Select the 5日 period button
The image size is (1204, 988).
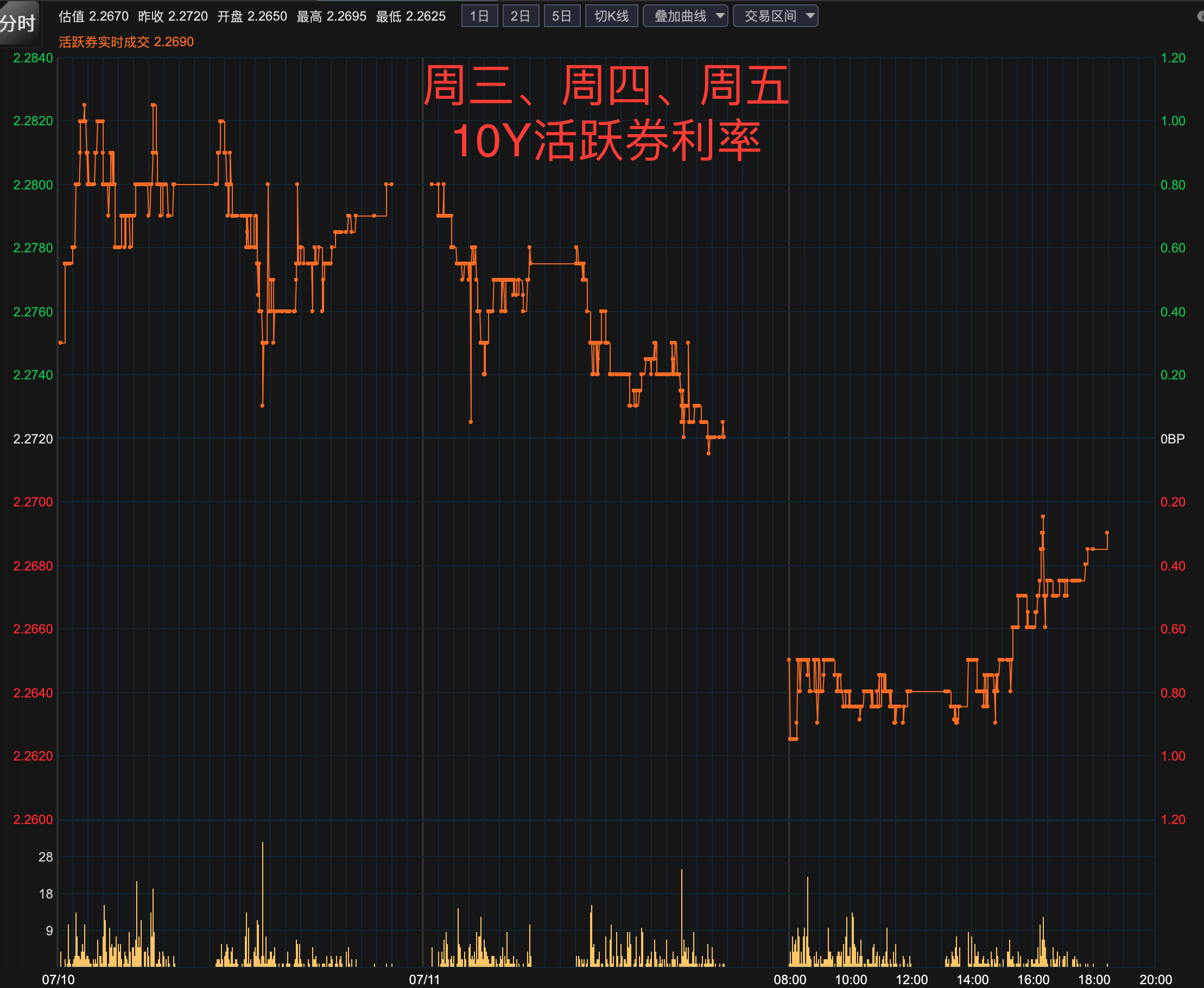562,16
